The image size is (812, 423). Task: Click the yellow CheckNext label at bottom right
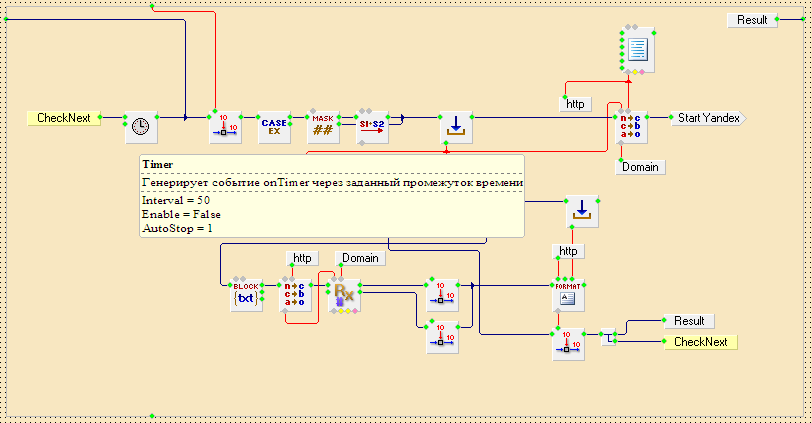click(700, 342)
